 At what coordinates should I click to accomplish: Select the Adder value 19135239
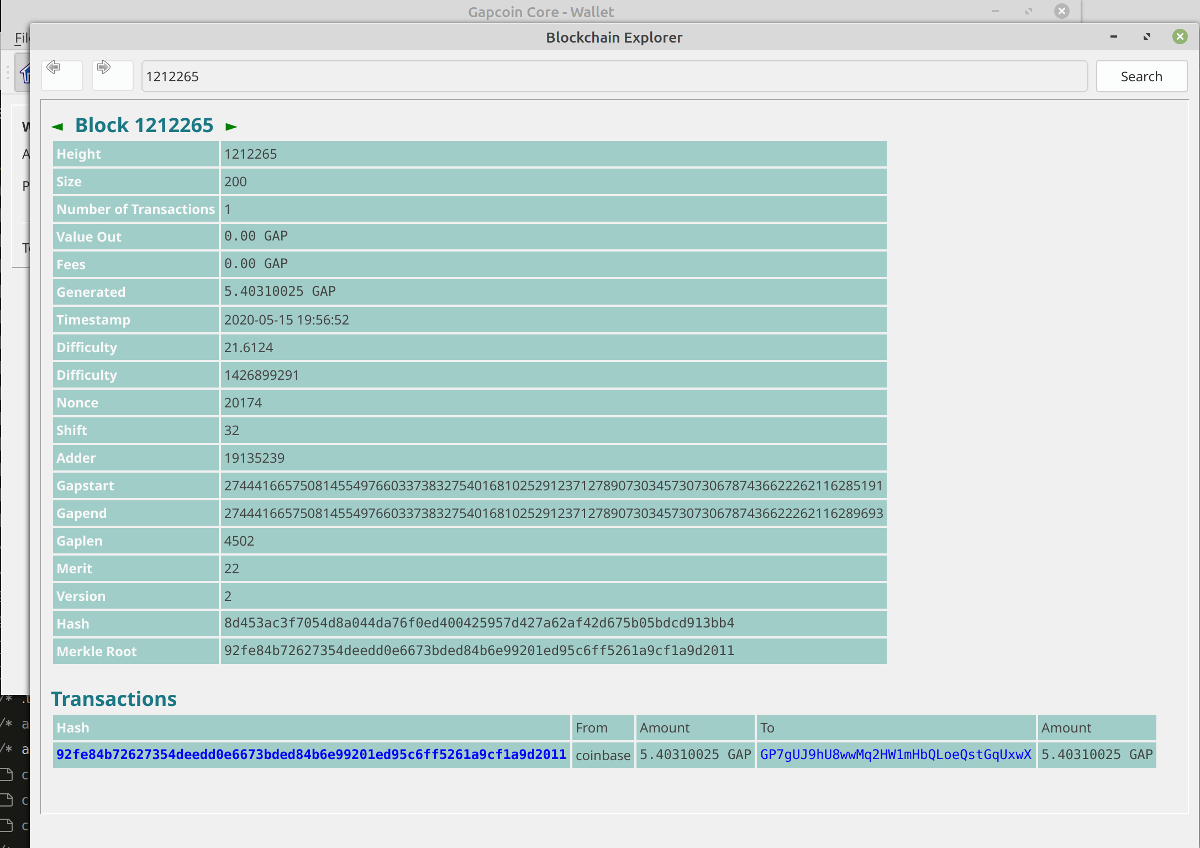click(255, 458)
